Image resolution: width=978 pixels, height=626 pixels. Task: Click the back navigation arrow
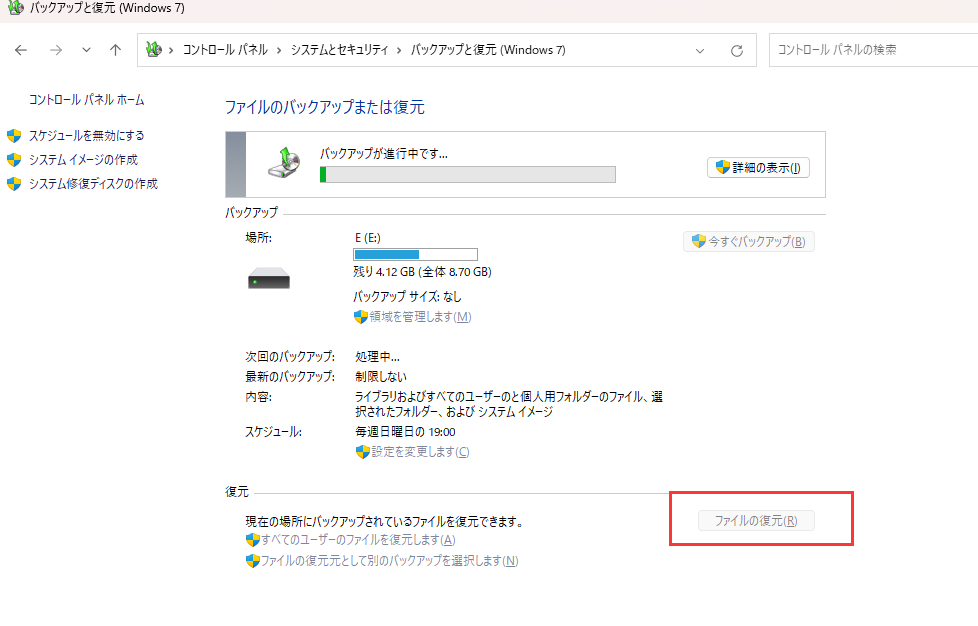(x=20, y=49)
